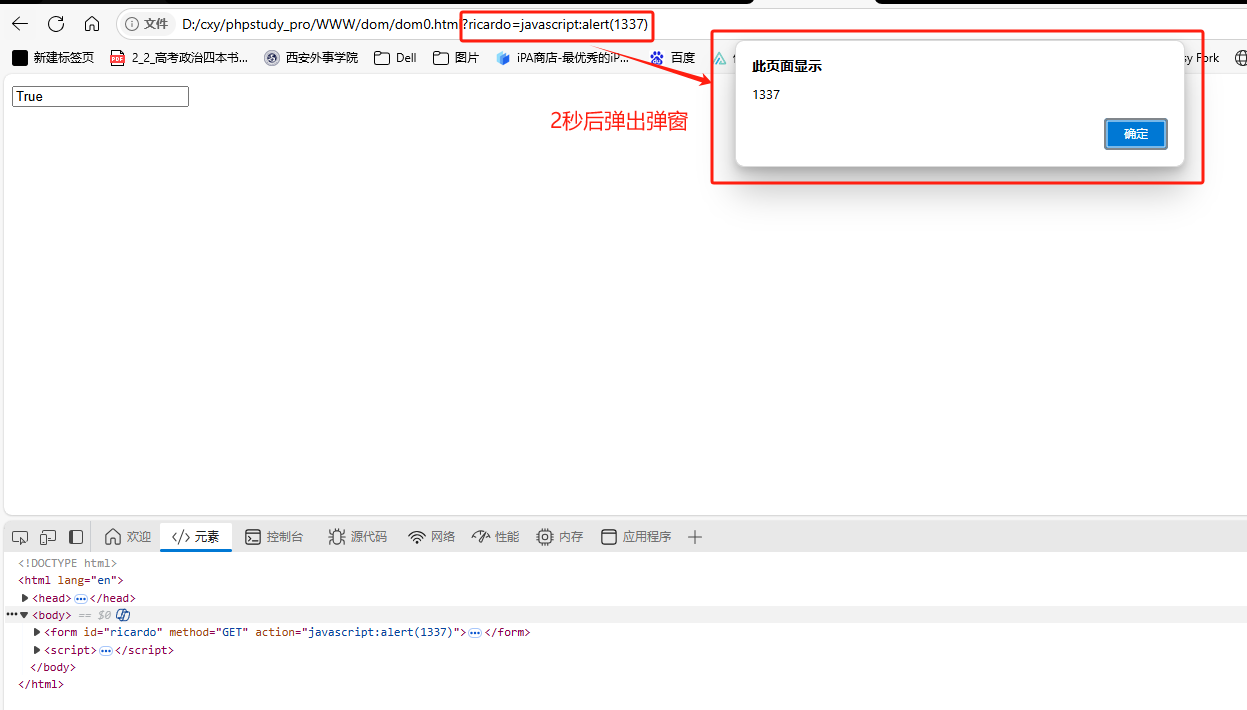Click the 此页面显示 dialog title
Screen dimensions: 1247x710
coord(787,66)
